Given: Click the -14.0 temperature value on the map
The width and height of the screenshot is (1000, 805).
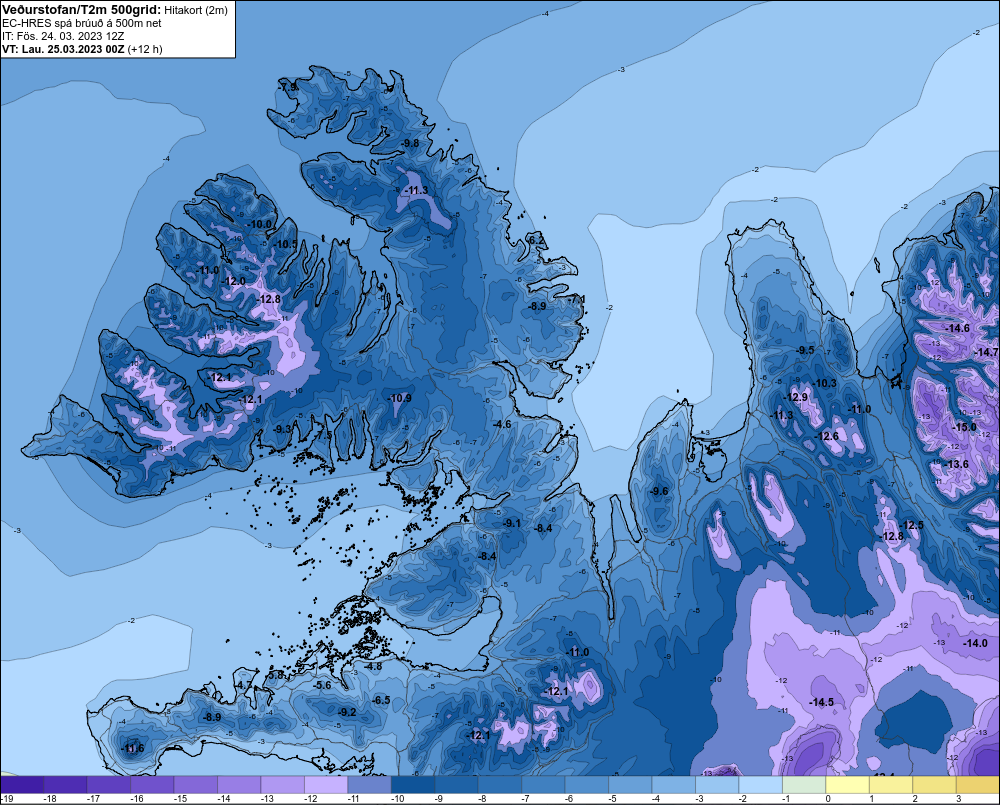Looking at the screenshot, I should coord(976,644).
